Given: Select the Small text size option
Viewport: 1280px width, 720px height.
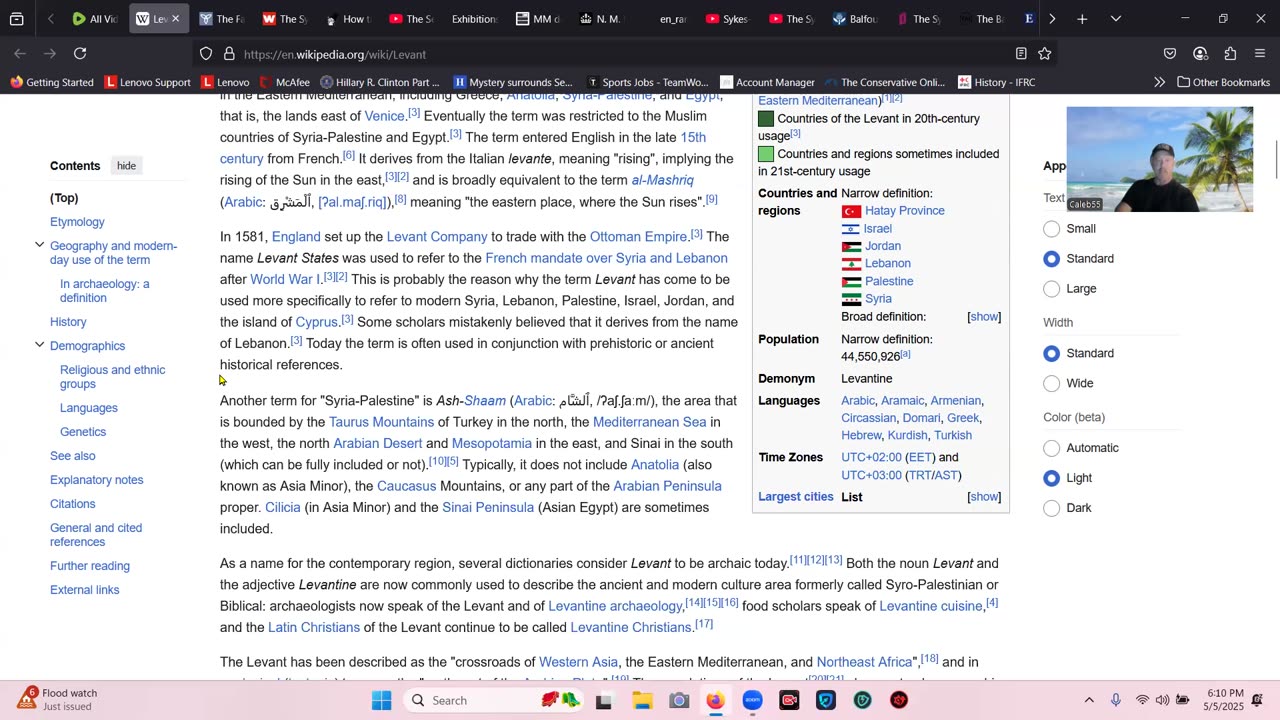Looking at the screenshot, I should pyautogui.click(x=1051, y=229).
